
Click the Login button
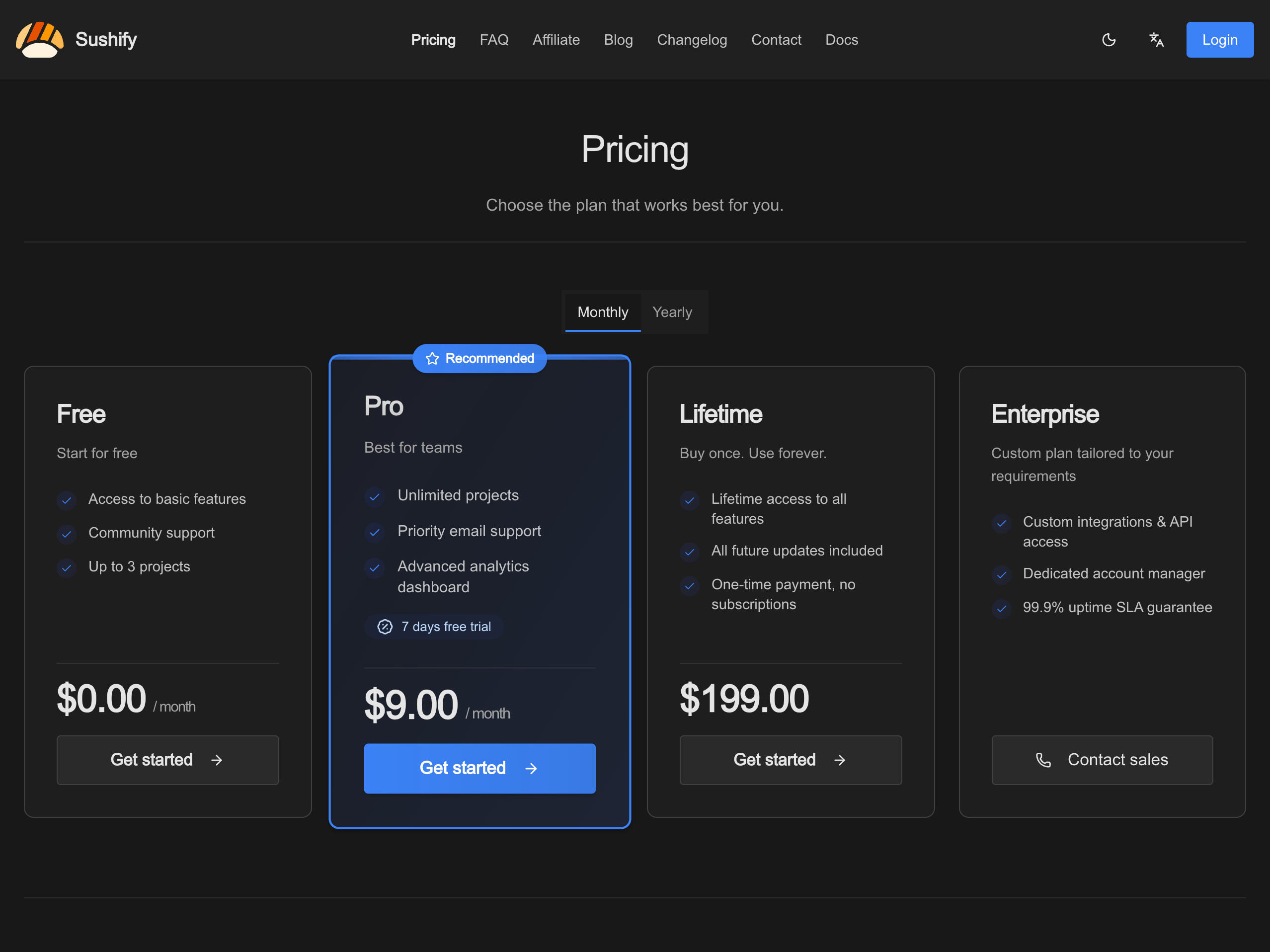[x=1219, y=40]
